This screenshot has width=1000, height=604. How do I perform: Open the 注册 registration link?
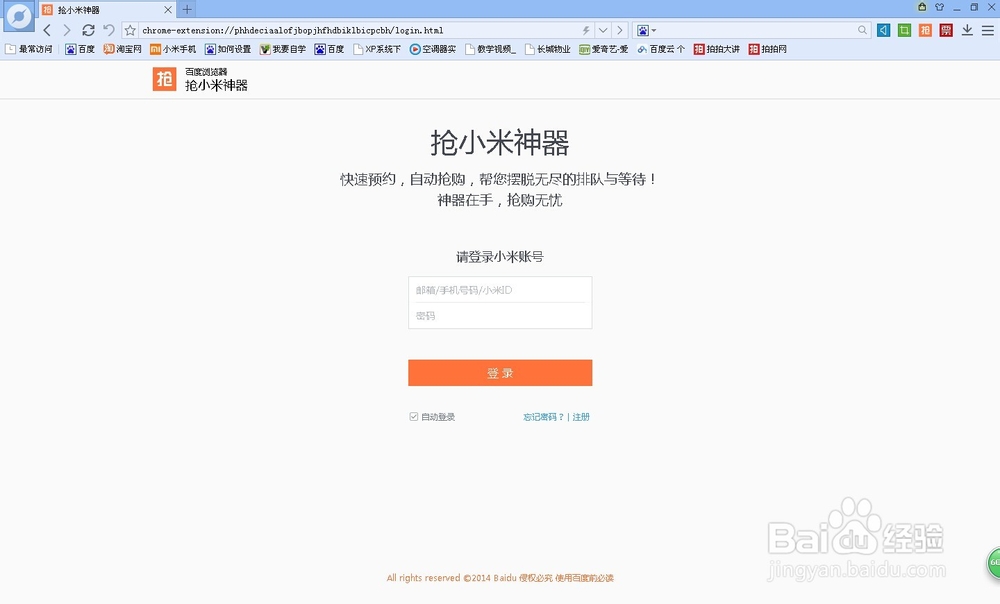(581, 417)
